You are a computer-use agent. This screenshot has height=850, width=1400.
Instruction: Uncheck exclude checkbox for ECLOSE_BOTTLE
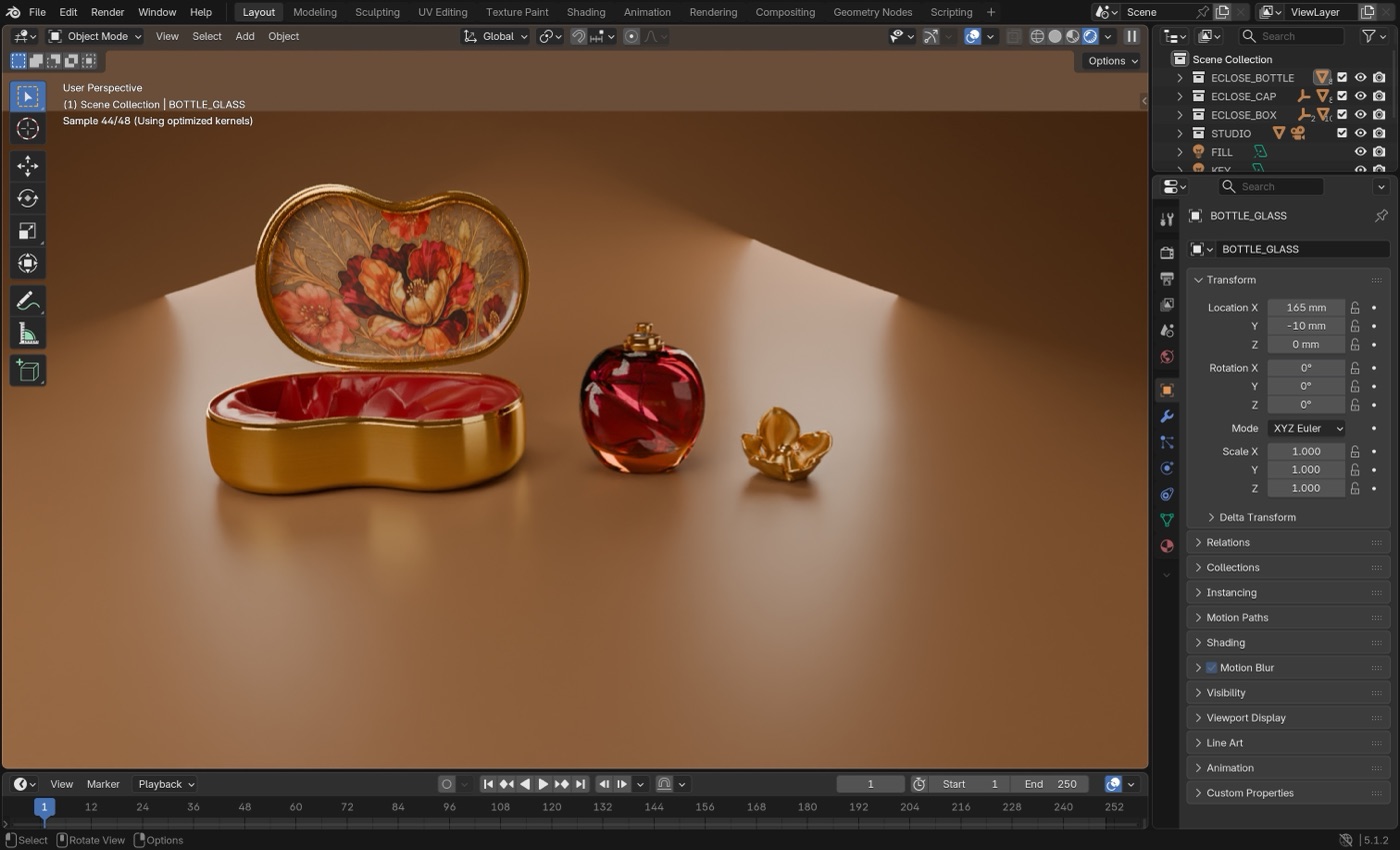pyautogui.click(x=1342, y=78)
